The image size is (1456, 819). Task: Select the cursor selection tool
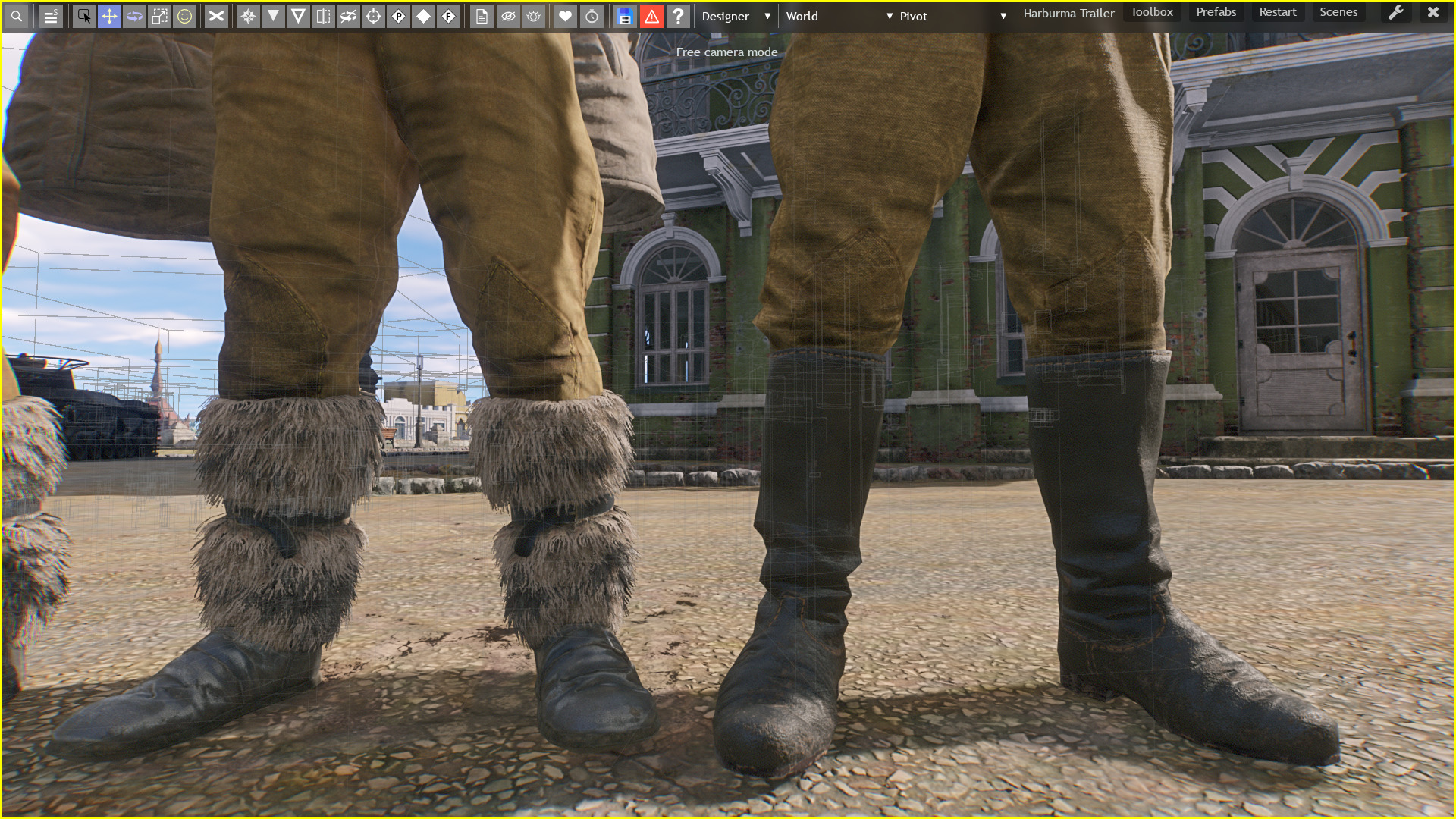tap(84, 16)
